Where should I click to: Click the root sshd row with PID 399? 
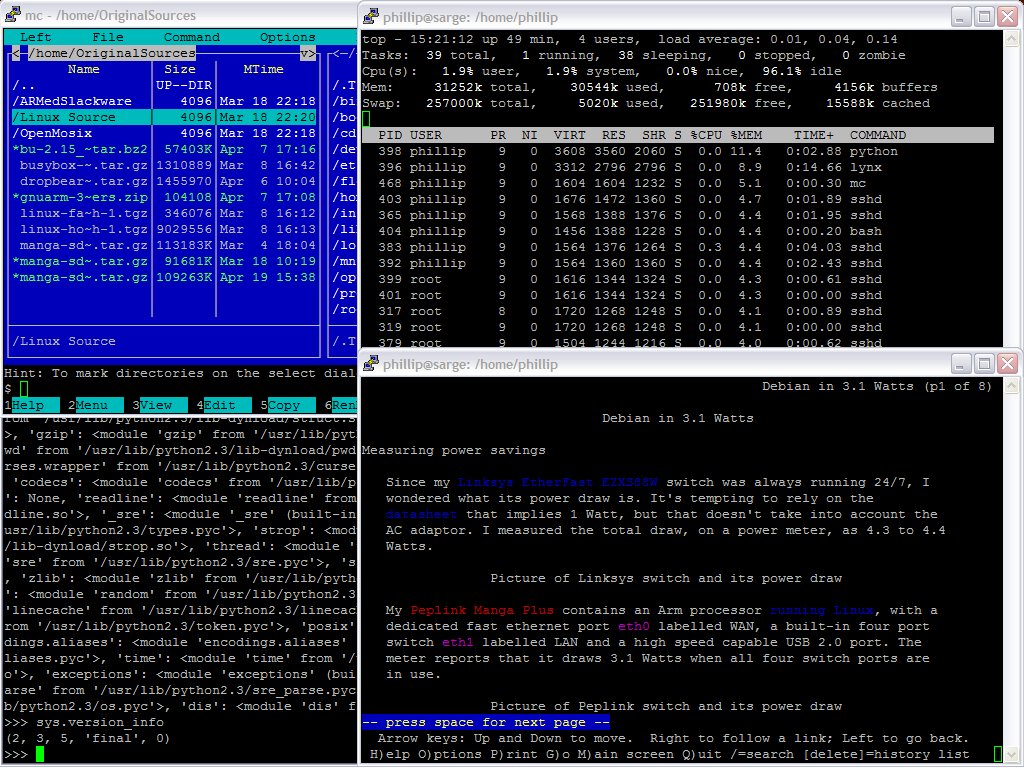(630, 280)
